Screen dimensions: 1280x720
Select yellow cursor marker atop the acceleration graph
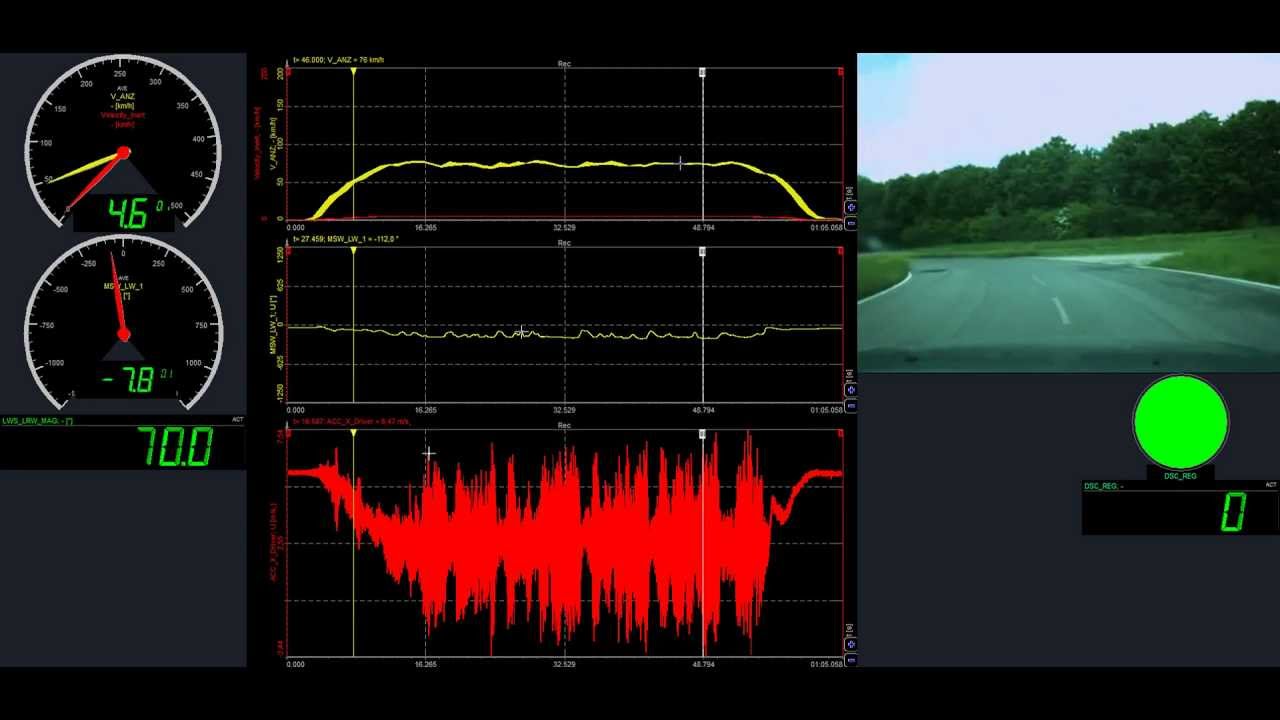point(353,434)
